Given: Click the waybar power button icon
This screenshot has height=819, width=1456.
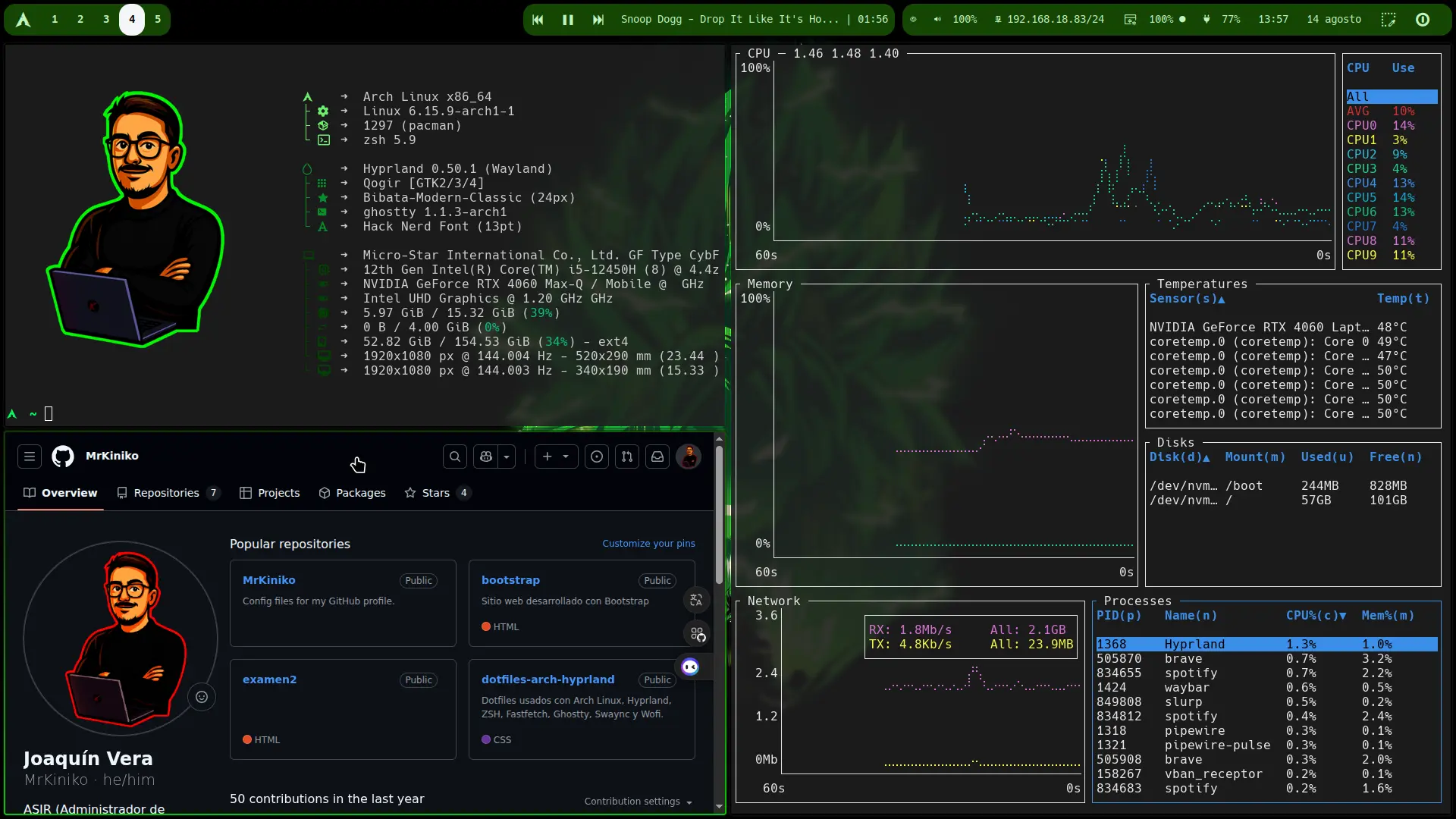Looking at the screenshot, I should [1423, 20].
